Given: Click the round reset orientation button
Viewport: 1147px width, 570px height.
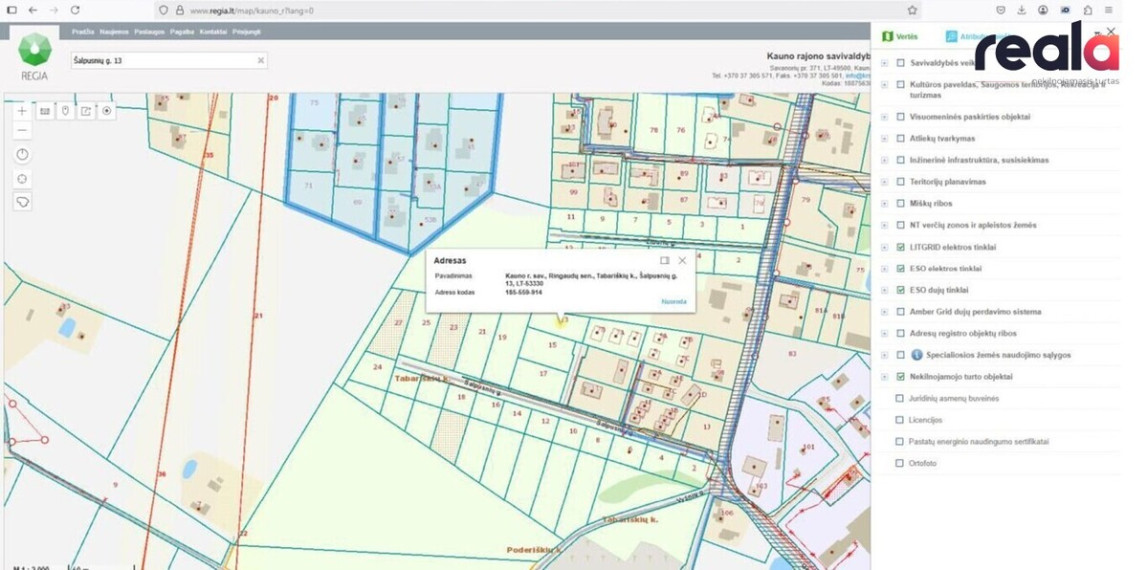Looking at the screenshot, I should (x=23, y=155).
